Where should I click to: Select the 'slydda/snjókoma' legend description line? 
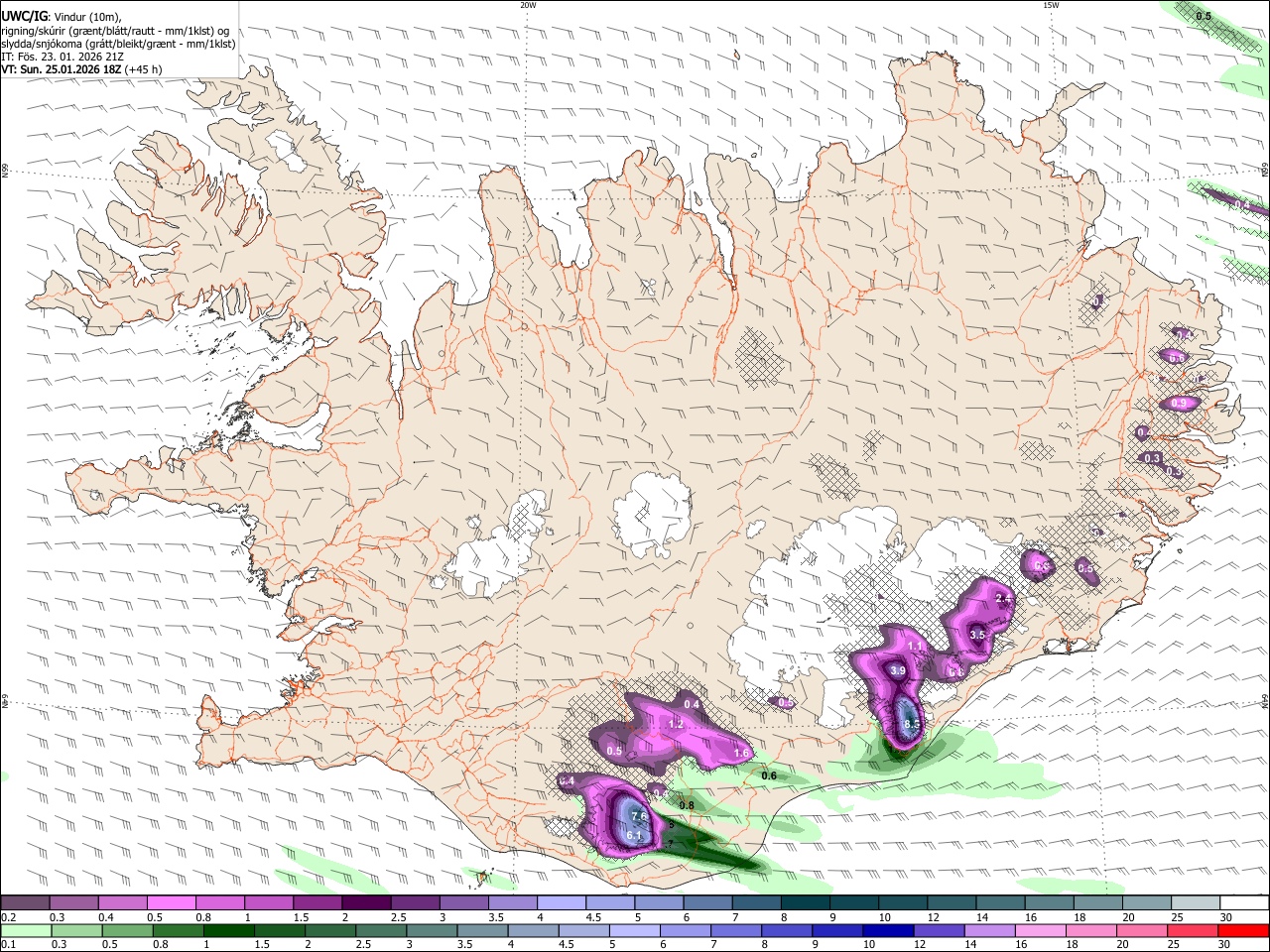point(118,43)
